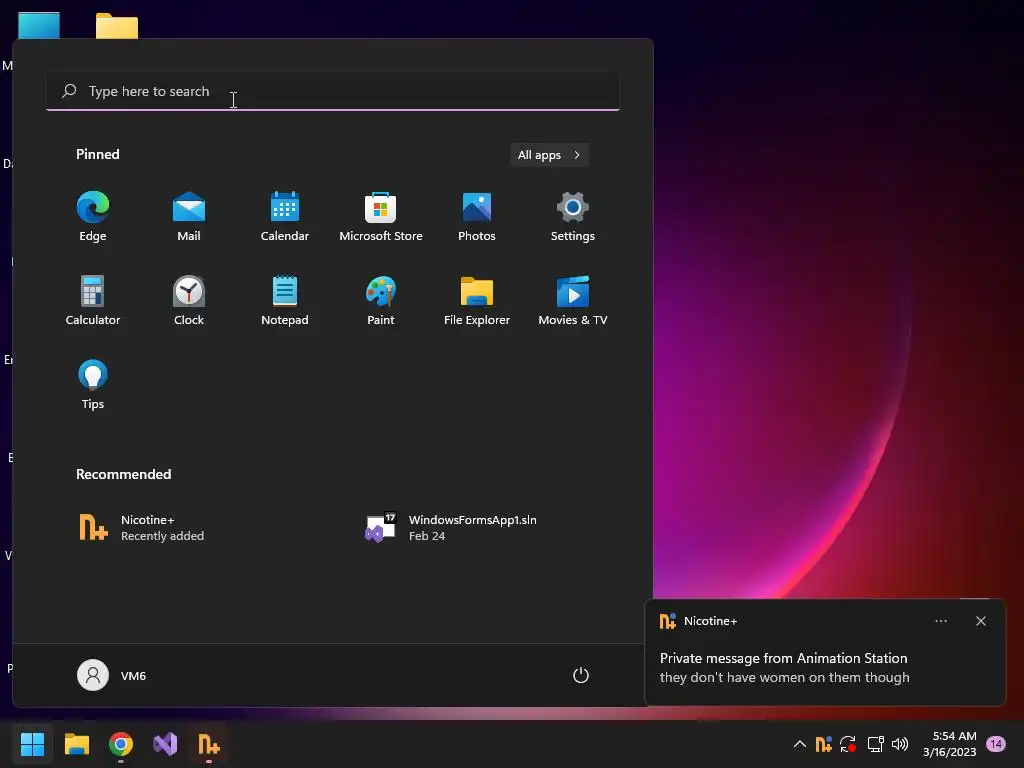Open notification center badge showing 14
Screen dimensions: 1024x768
pos(996,744)
